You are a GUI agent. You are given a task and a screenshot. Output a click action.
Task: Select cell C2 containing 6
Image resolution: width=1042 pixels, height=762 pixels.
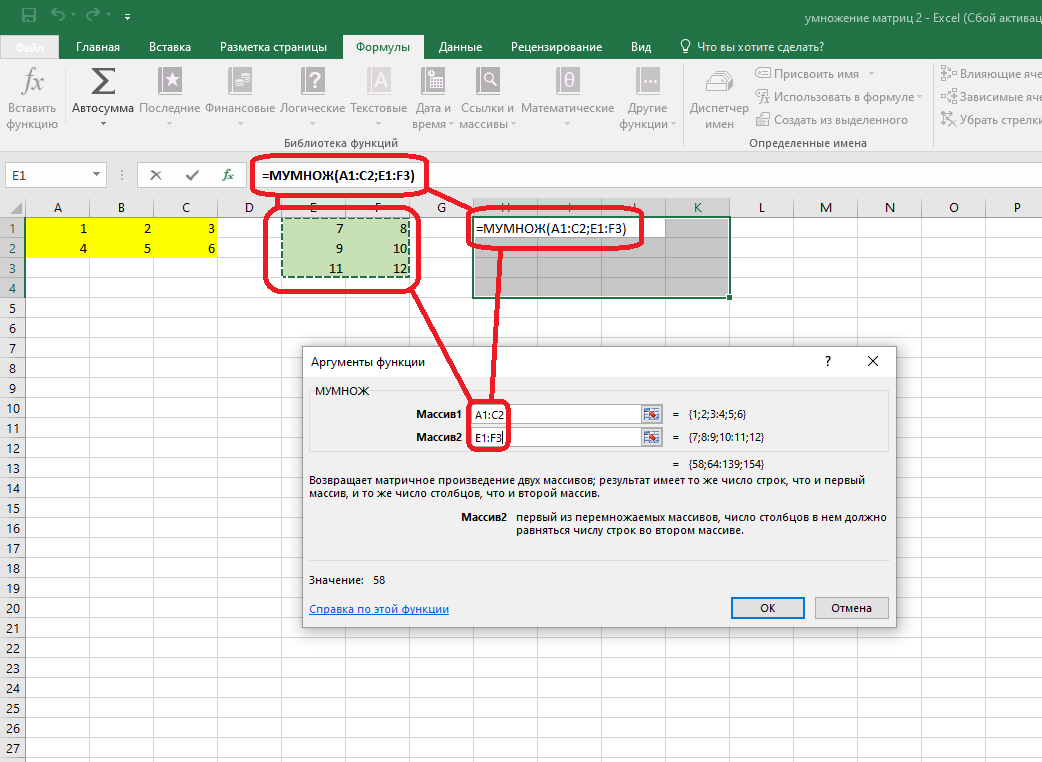(x=185, y=248)
